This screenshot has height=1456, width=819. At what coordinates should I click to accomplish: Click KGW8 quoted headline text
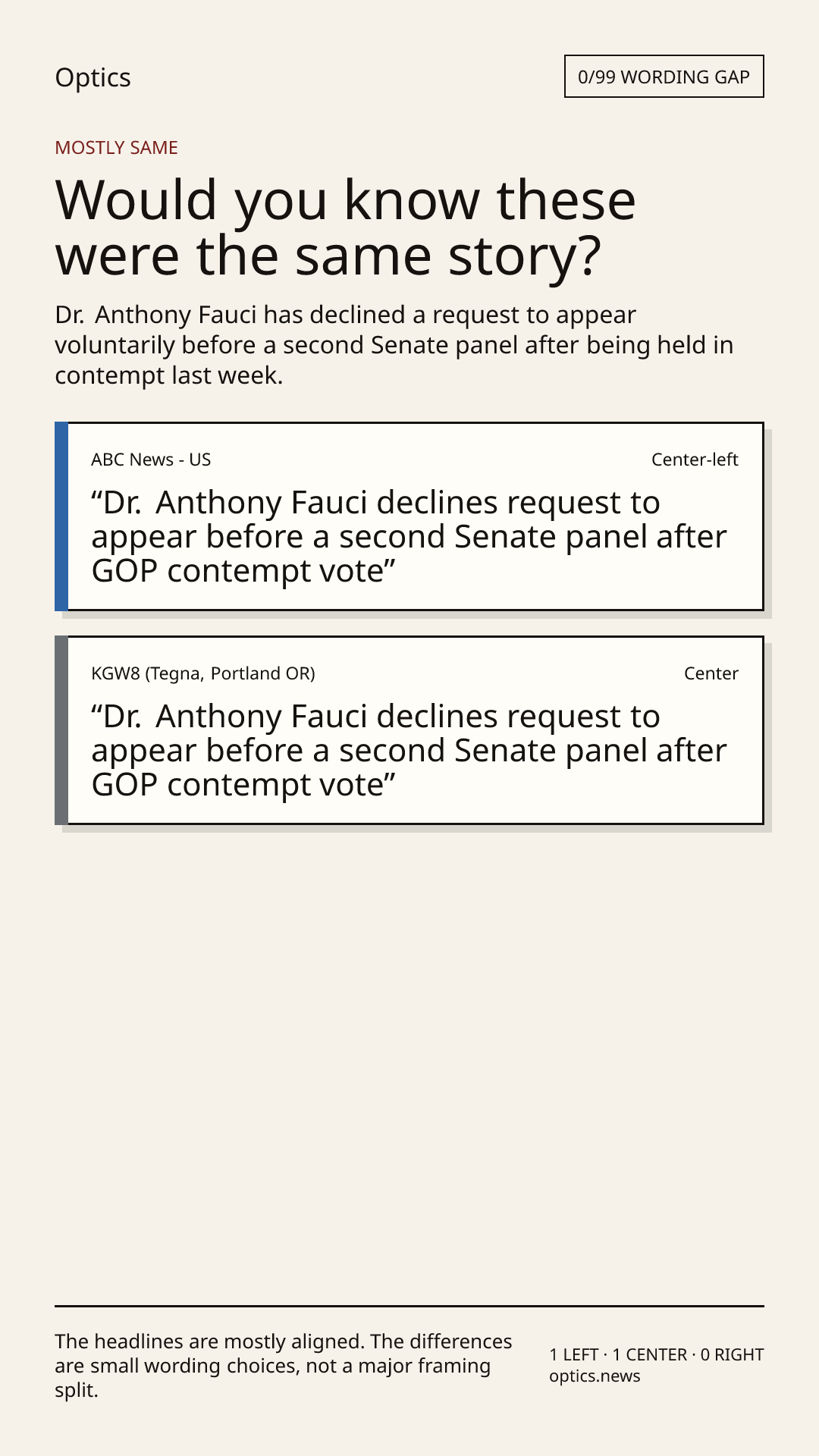pos(409,751)
